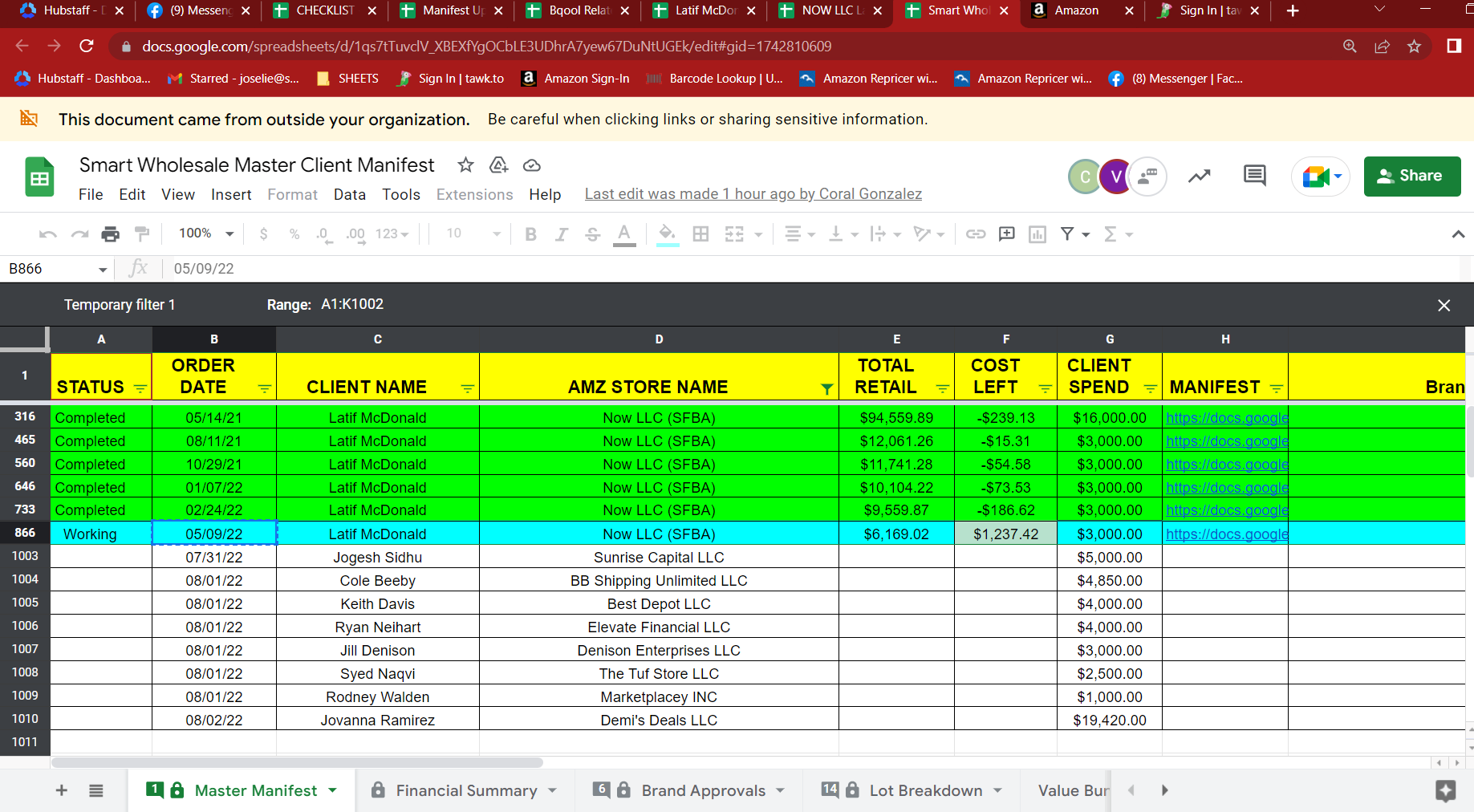
Task: Click the filter funnel icon in toolbar
Action: [x=1067, y=234]
